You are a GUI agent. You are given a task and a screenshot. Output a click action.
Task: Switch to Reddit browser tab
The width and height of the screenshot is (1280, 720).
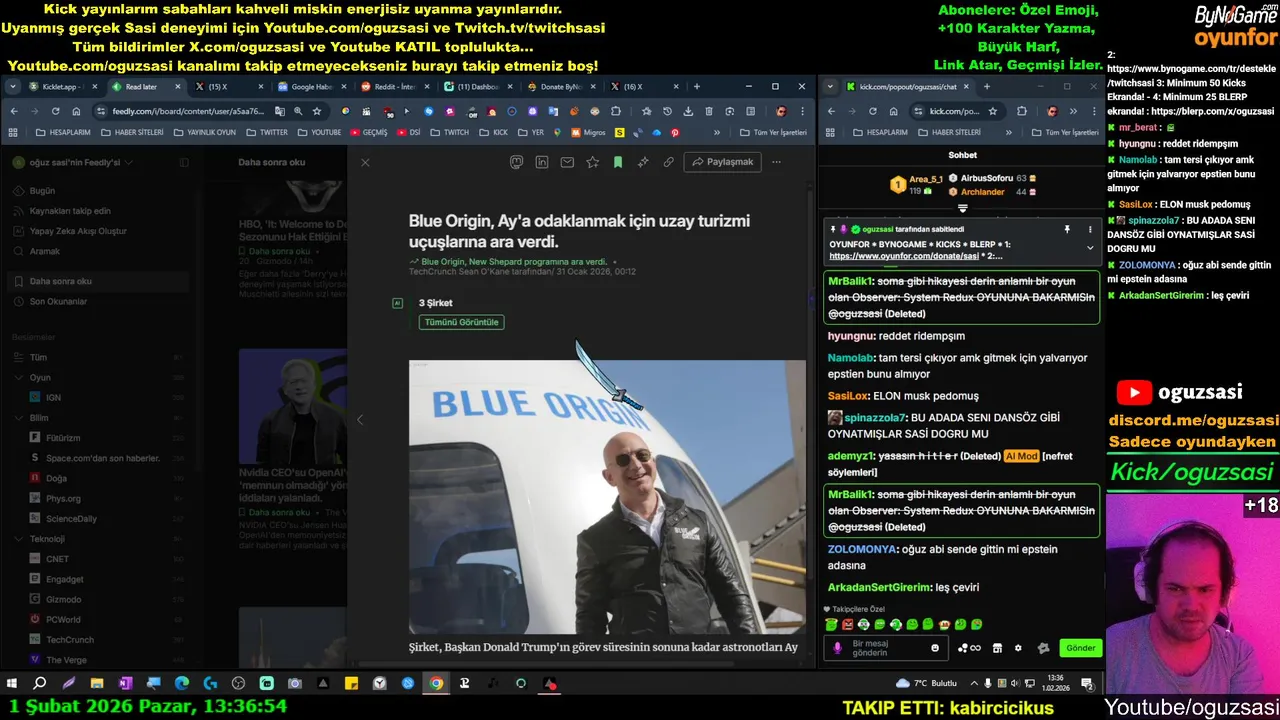[393, 87]
